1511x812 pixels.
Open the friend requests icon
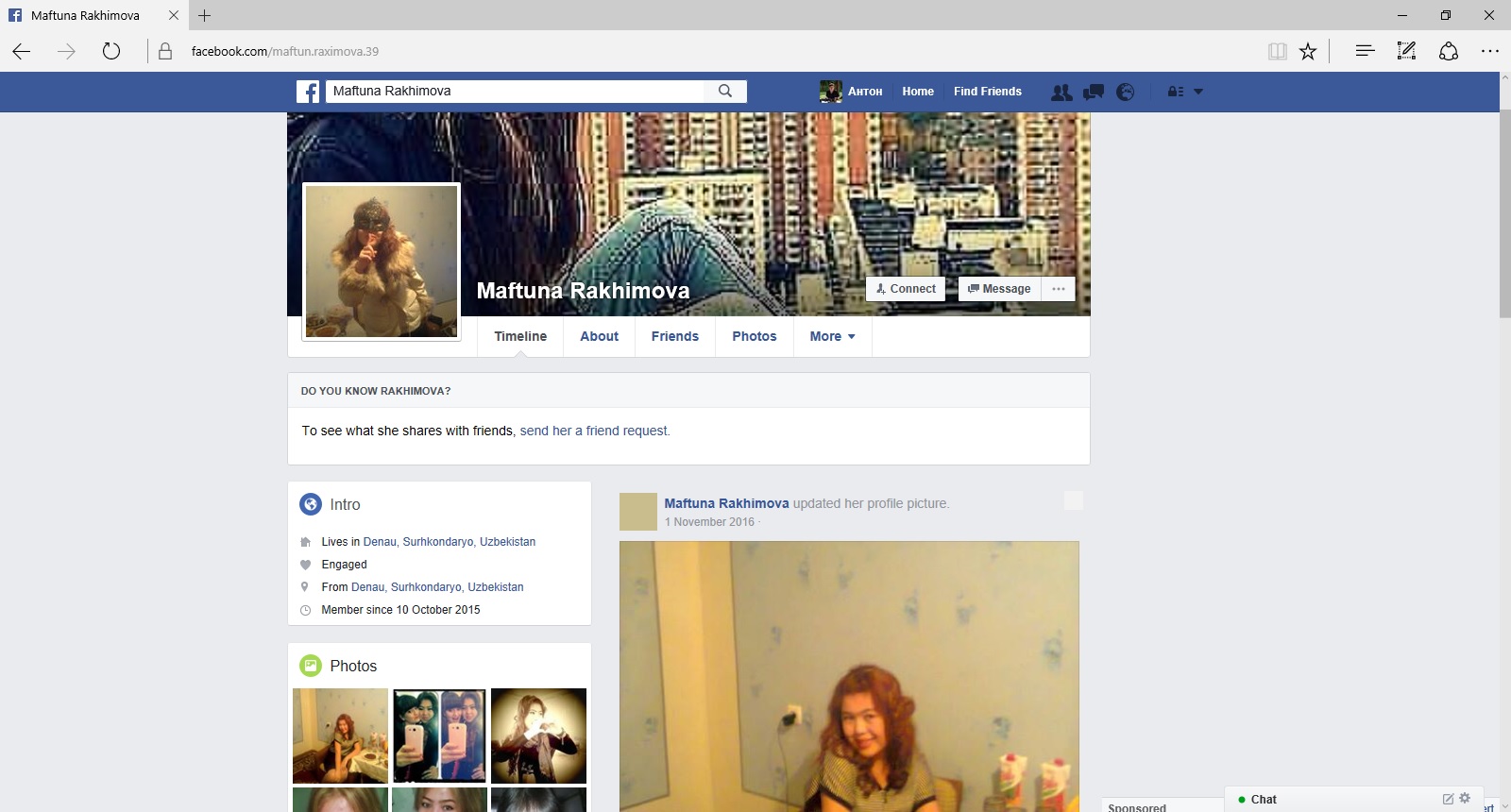click(1061, 92)
